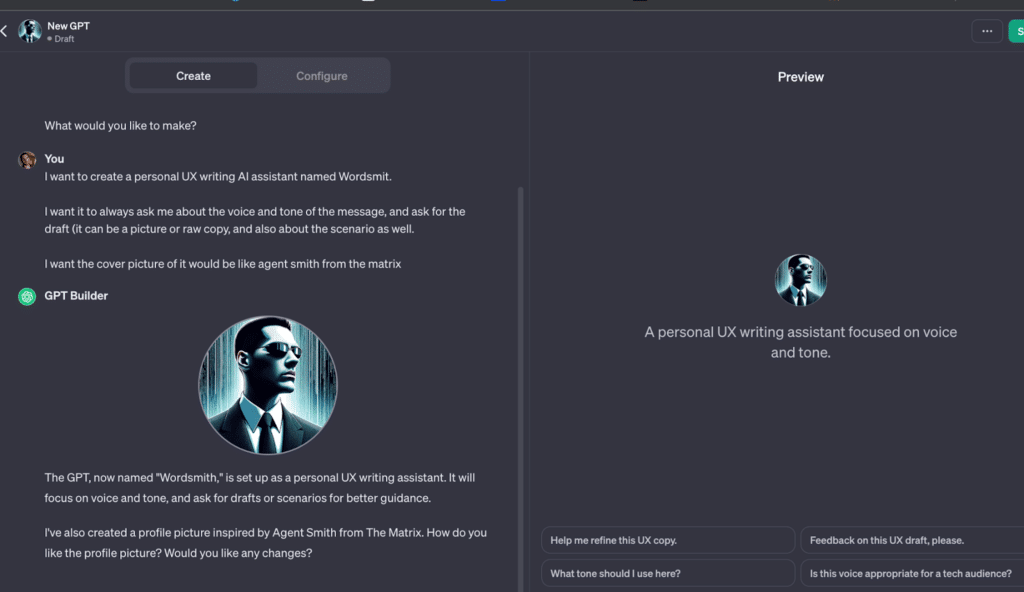The width and height of the screenshot is (1024, 592).
Task: Go back using the left chevron arrow
Action: click(4, 31)
